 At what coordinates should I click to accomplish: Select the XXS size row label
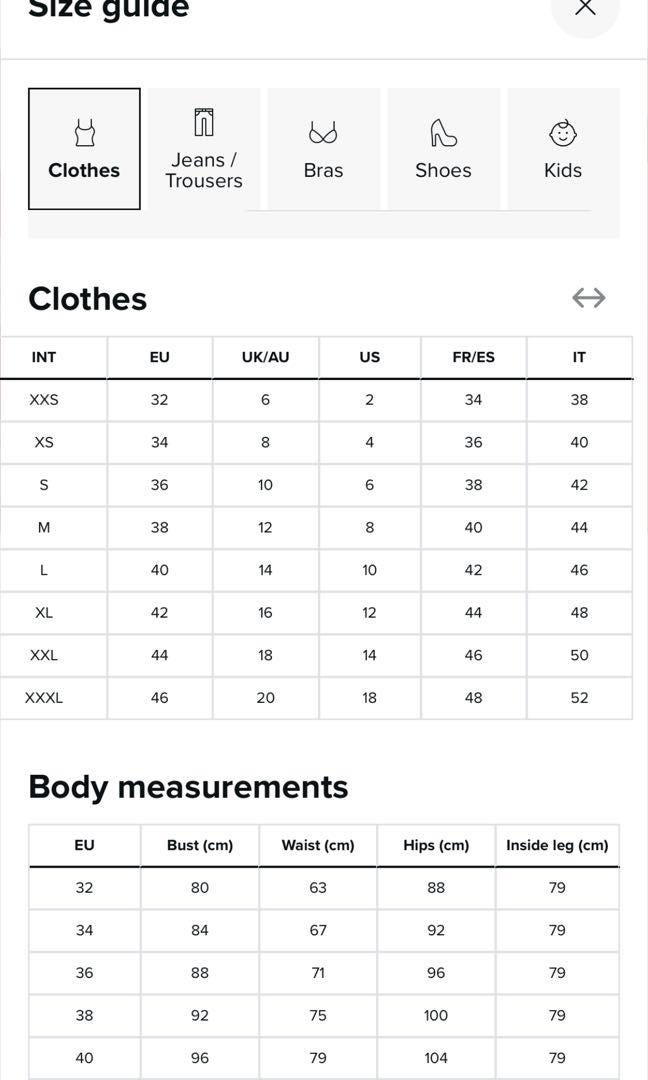click(44, 399)
